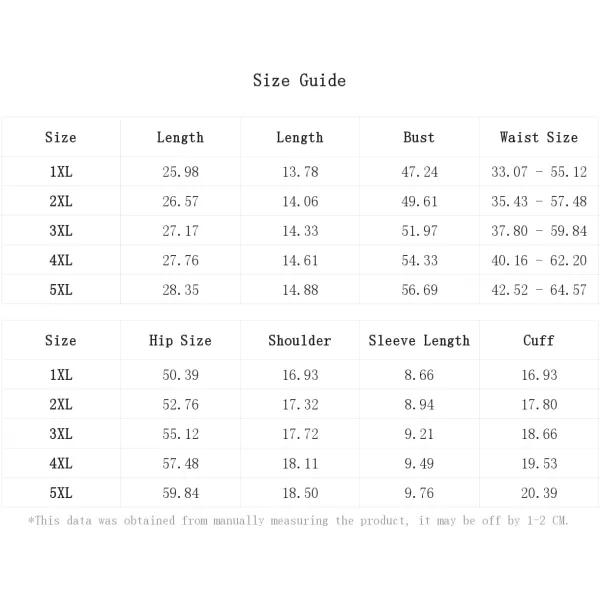The image size is (600, 600).
Task: Click waist range 42.52 - 64.57
Action: pos(539,290)
